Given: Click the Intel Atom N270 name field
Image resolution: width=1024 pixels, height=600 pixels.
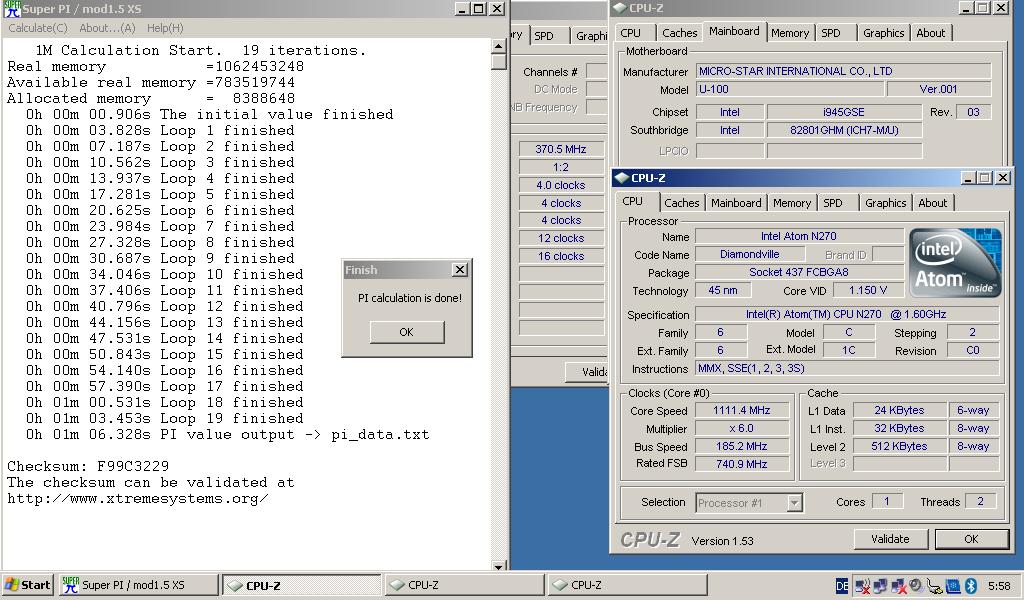Looking at the screenshot, I should click(x=799, y=236).
